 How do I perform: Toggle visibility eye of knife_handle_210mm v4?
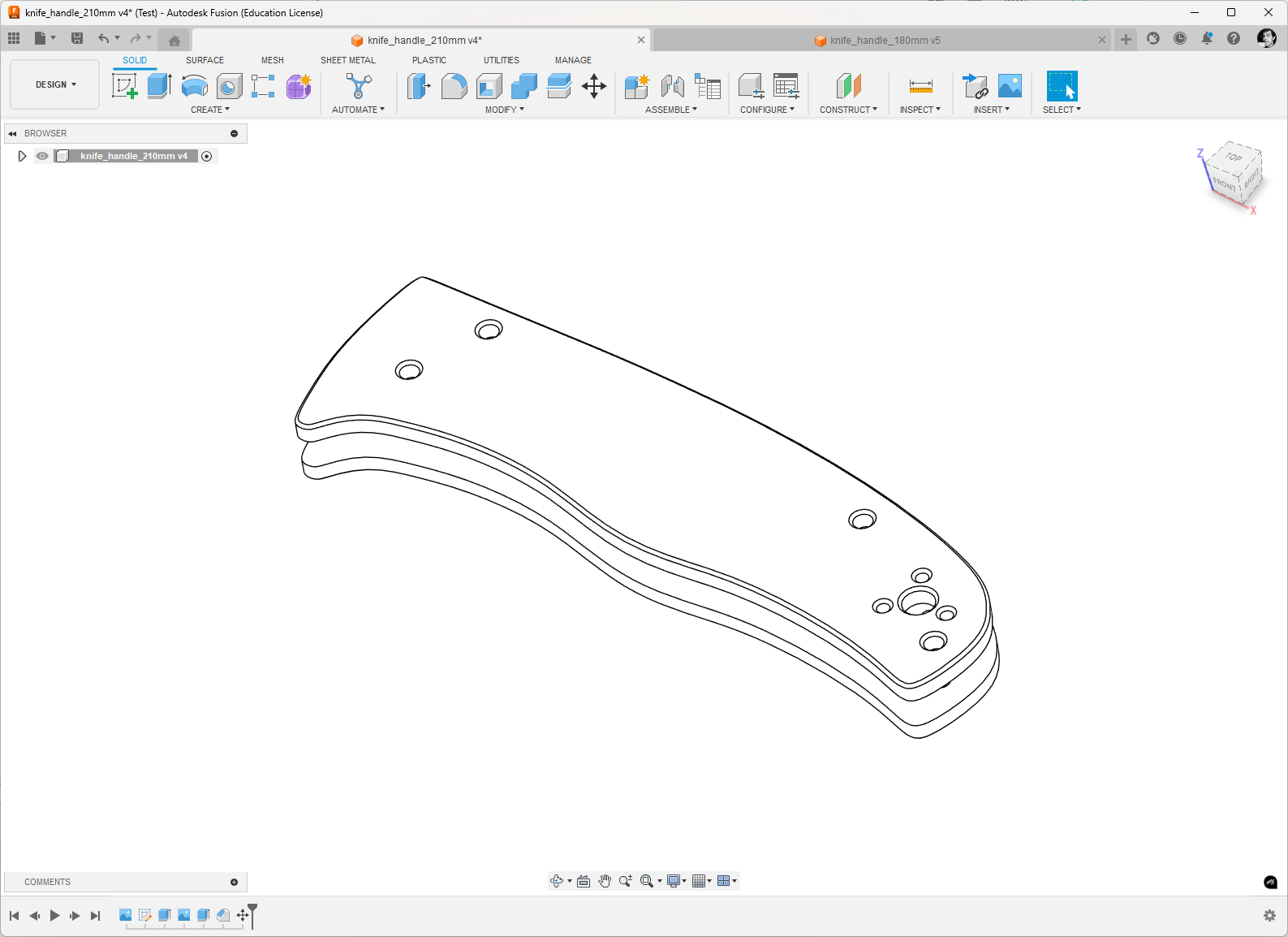pos(42,156)
